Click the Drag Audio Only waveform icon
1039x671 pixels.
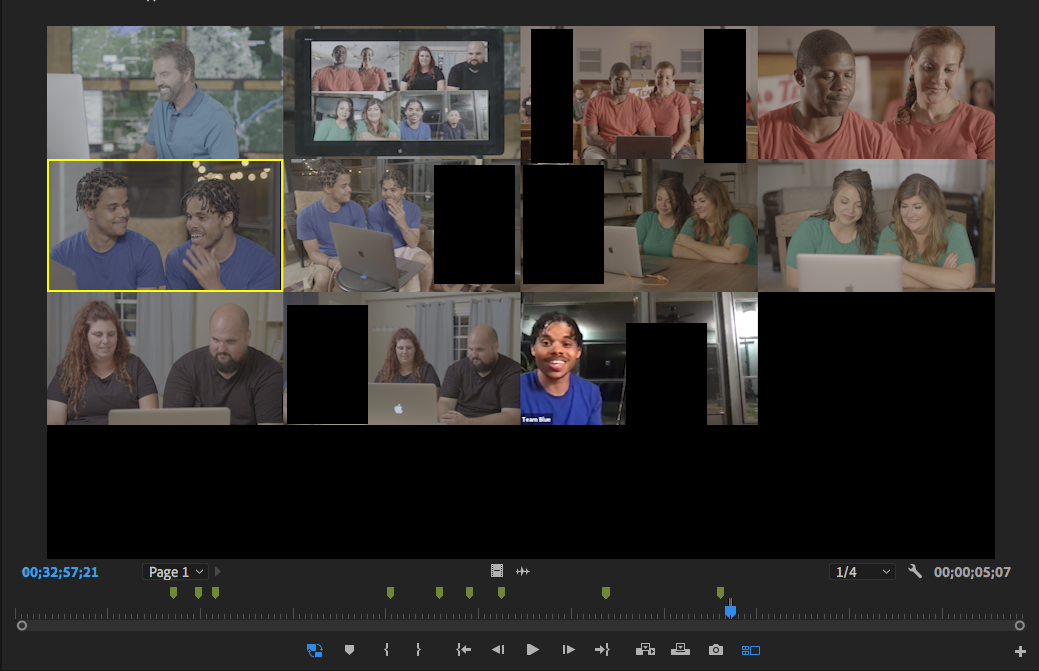523,571
